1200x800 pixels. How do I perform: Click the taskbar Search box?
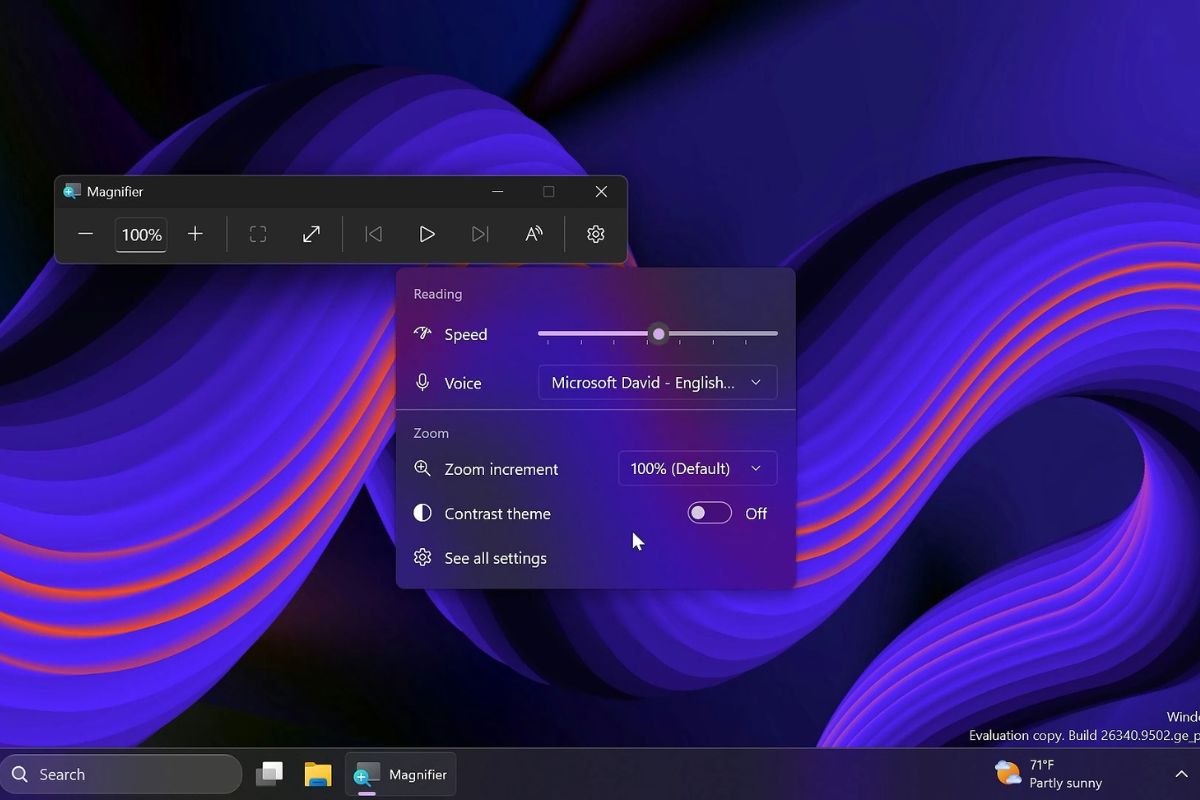(121, 774)
